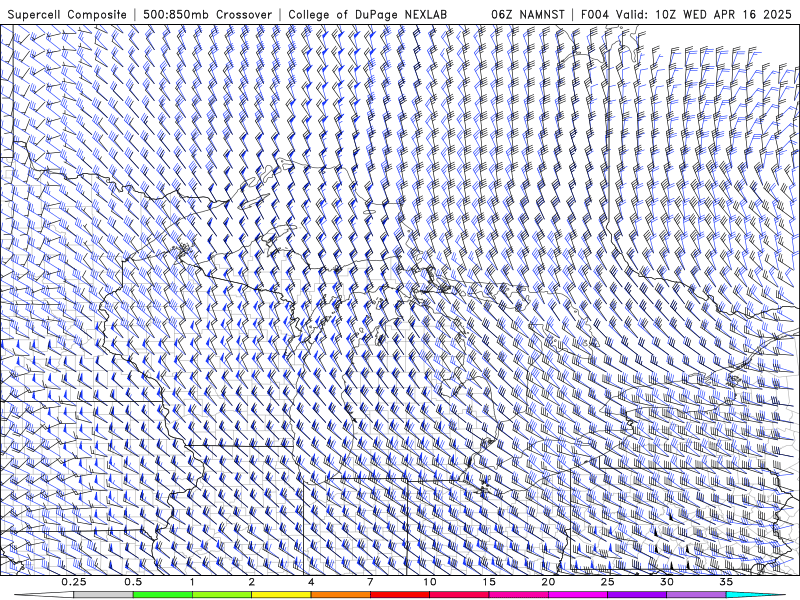Click the legend value 7
The image size is (800, 600).
370,582
